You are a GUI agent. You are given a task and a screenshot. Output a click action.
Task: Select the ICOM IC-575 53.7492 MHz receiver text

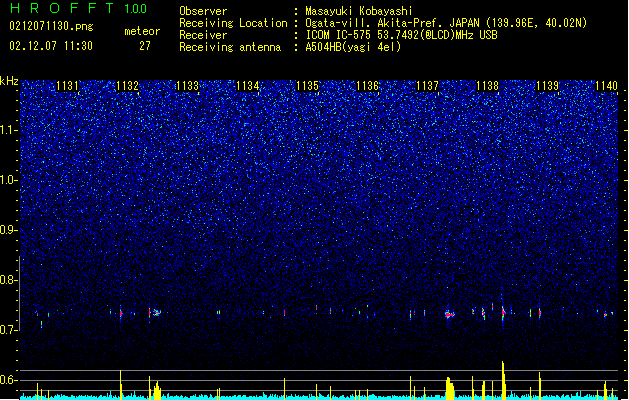pyautogui.click(x=401, y=35)
